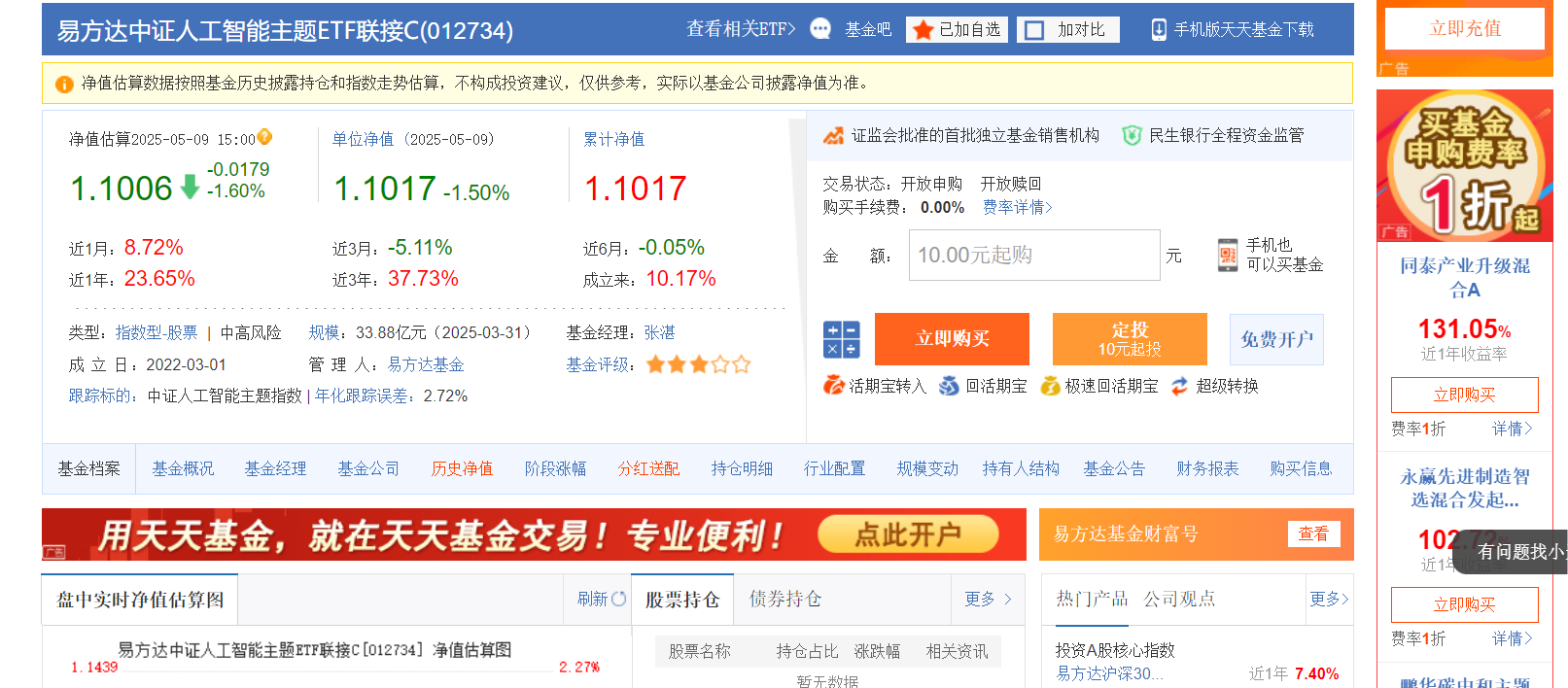Click 立即购买 under 同泰产业升级混合A

click(1465, 395)
